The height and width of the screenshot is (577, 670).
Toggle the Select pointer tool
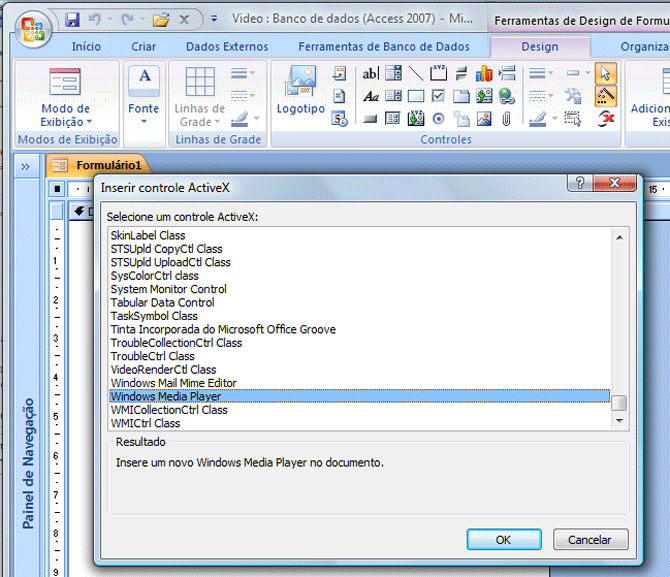[606, 74]
